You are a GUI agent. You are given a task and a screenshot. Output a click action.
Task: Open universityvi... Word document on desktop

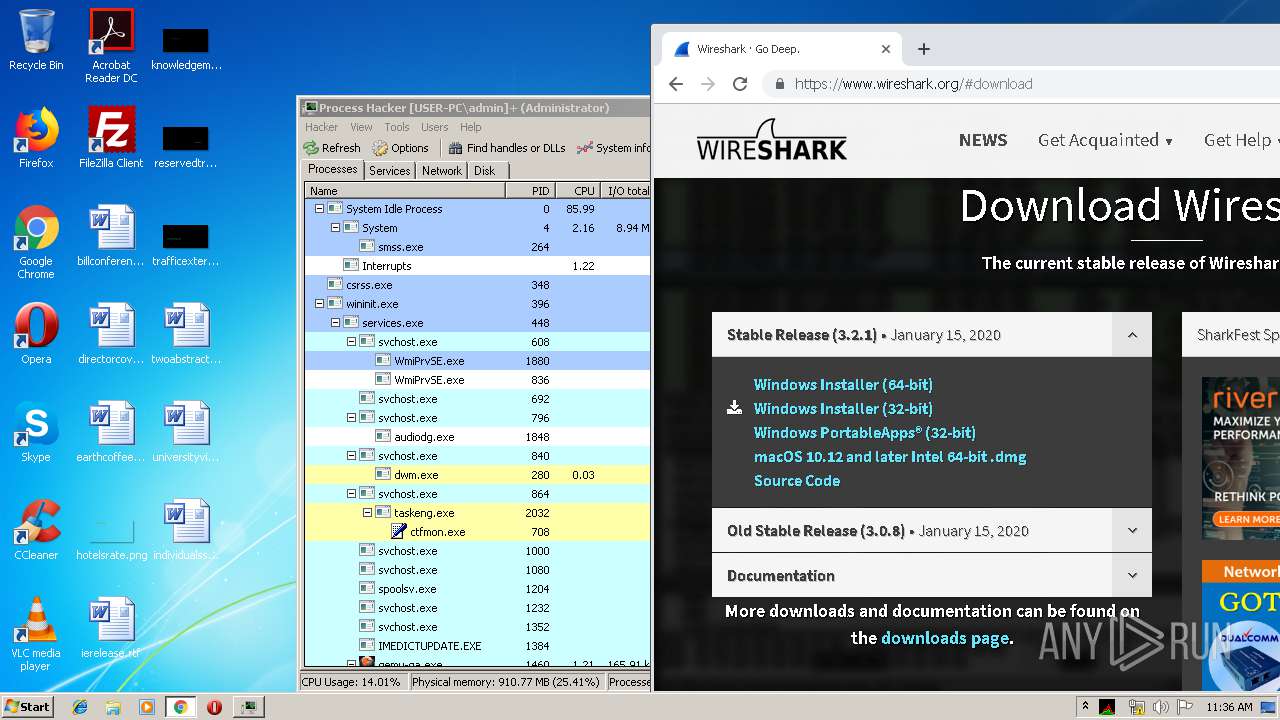coord(186,433)
